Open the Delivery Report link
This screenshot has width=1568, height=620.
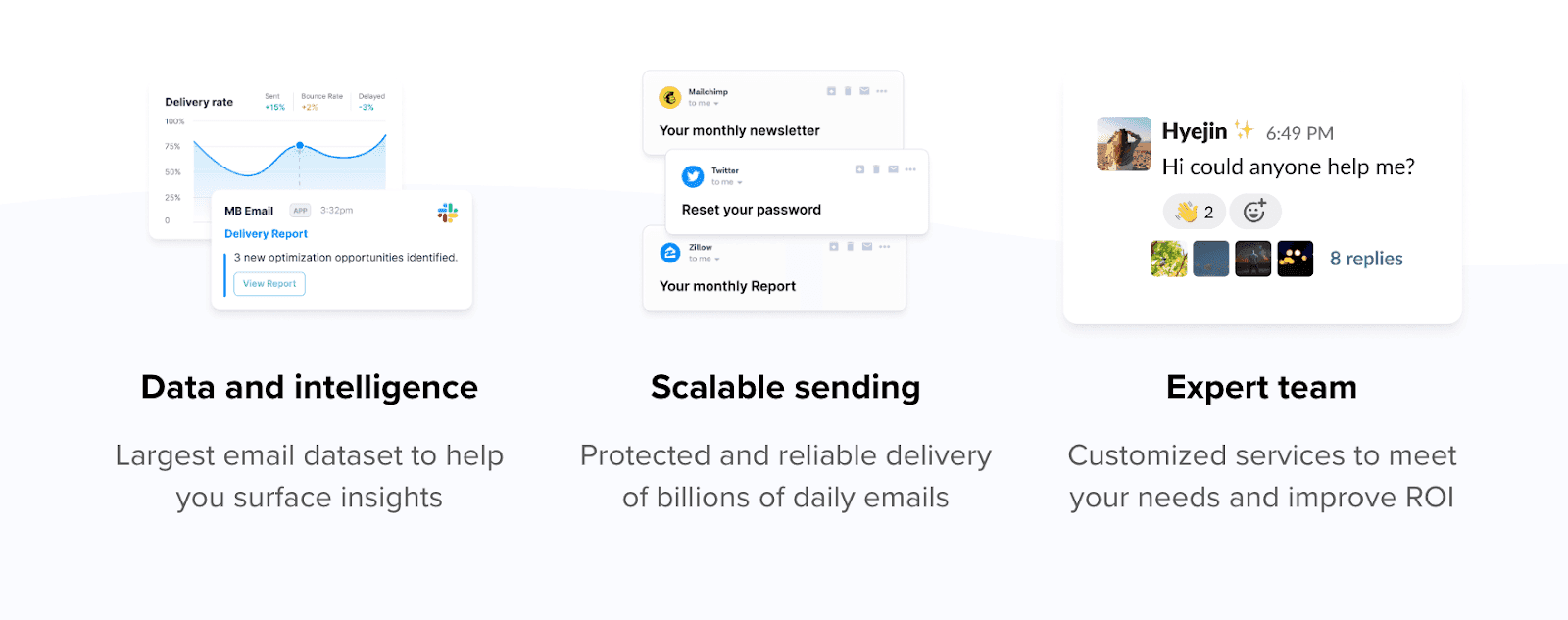pyautogui.click(x=266, y=234)
